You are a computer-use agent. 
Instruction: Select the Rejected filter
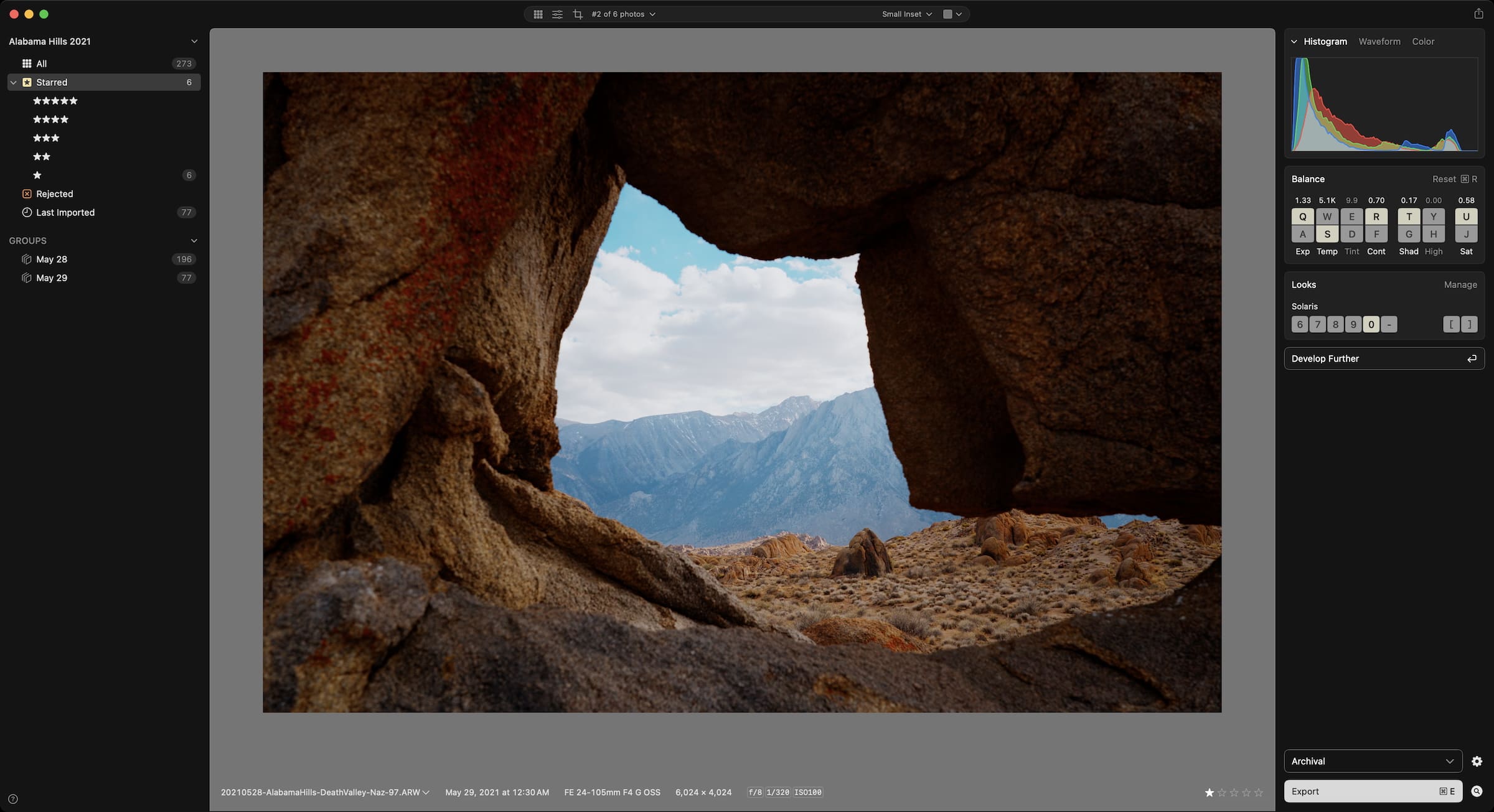103,194
